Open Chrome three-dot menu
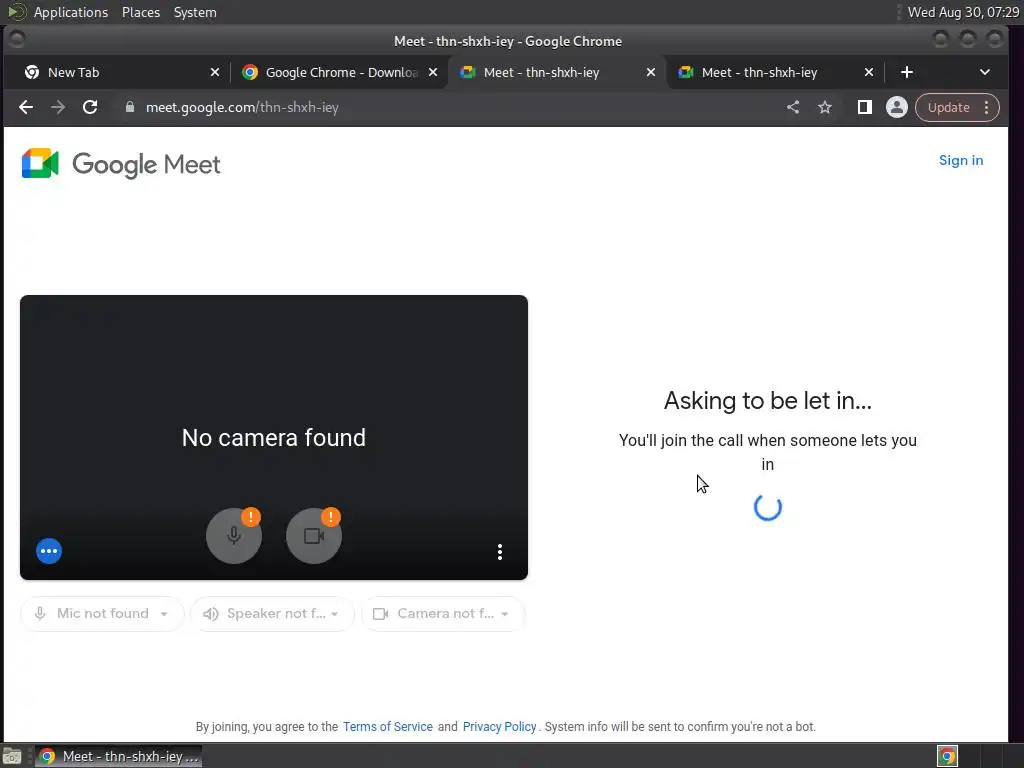 987,107
